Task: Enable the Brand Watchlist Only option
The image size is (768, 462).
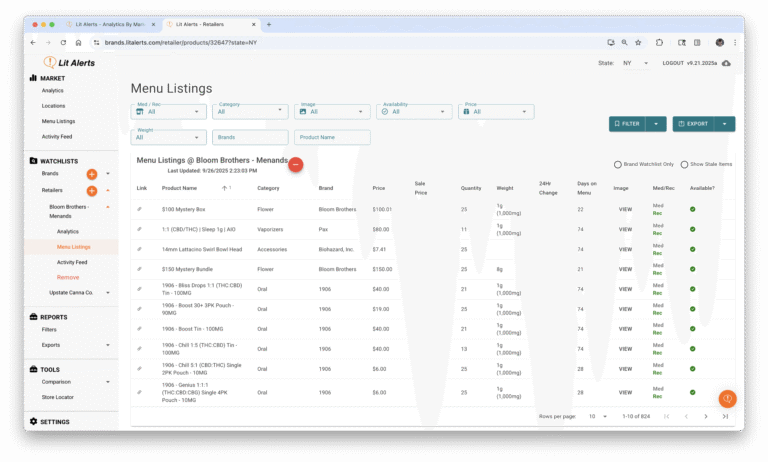Action: coord(618,164)
